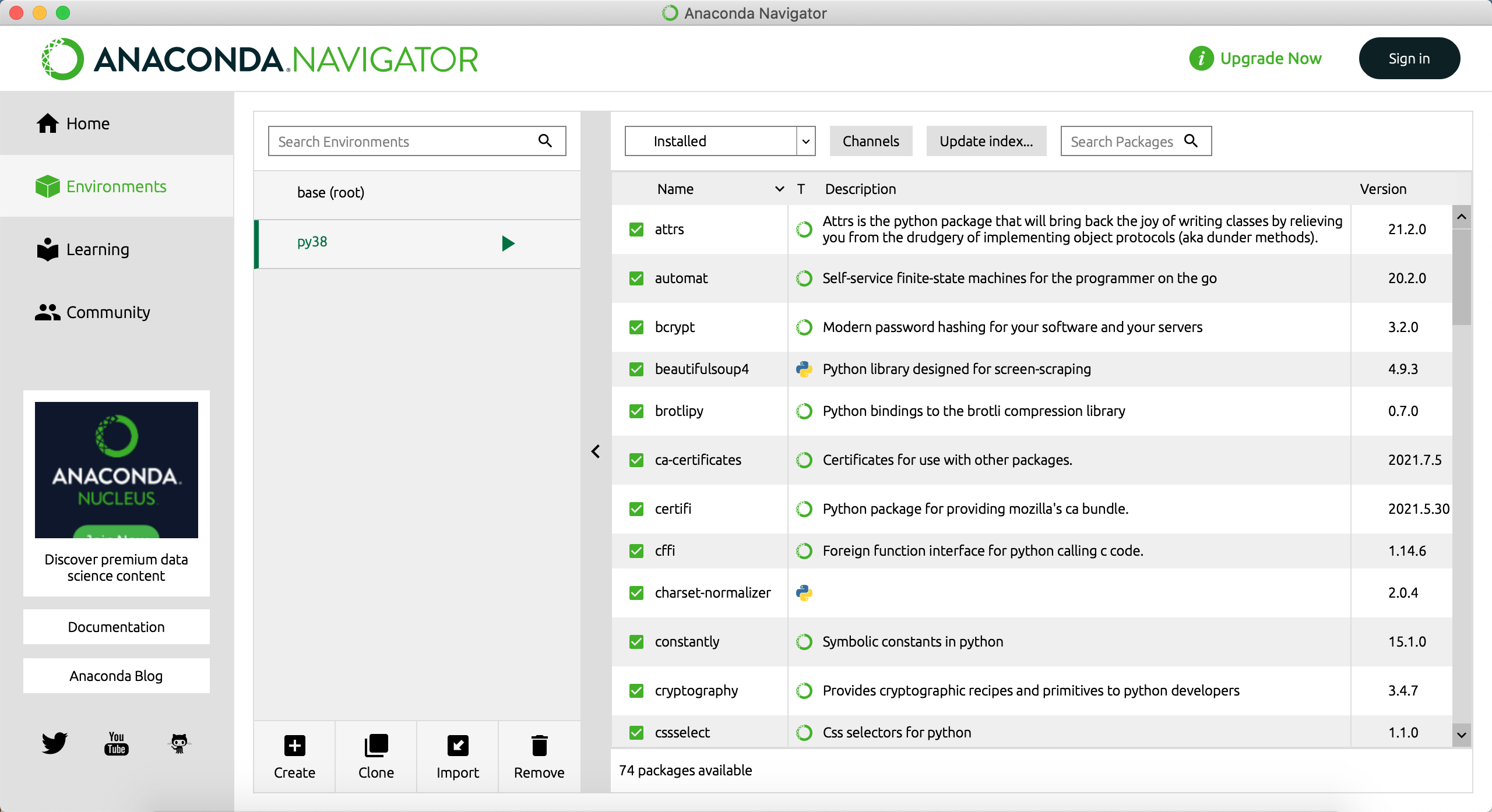The width and height of the screenshot is (1492, 812).
Task: Click the T type column header
Action: coord(801,189)
